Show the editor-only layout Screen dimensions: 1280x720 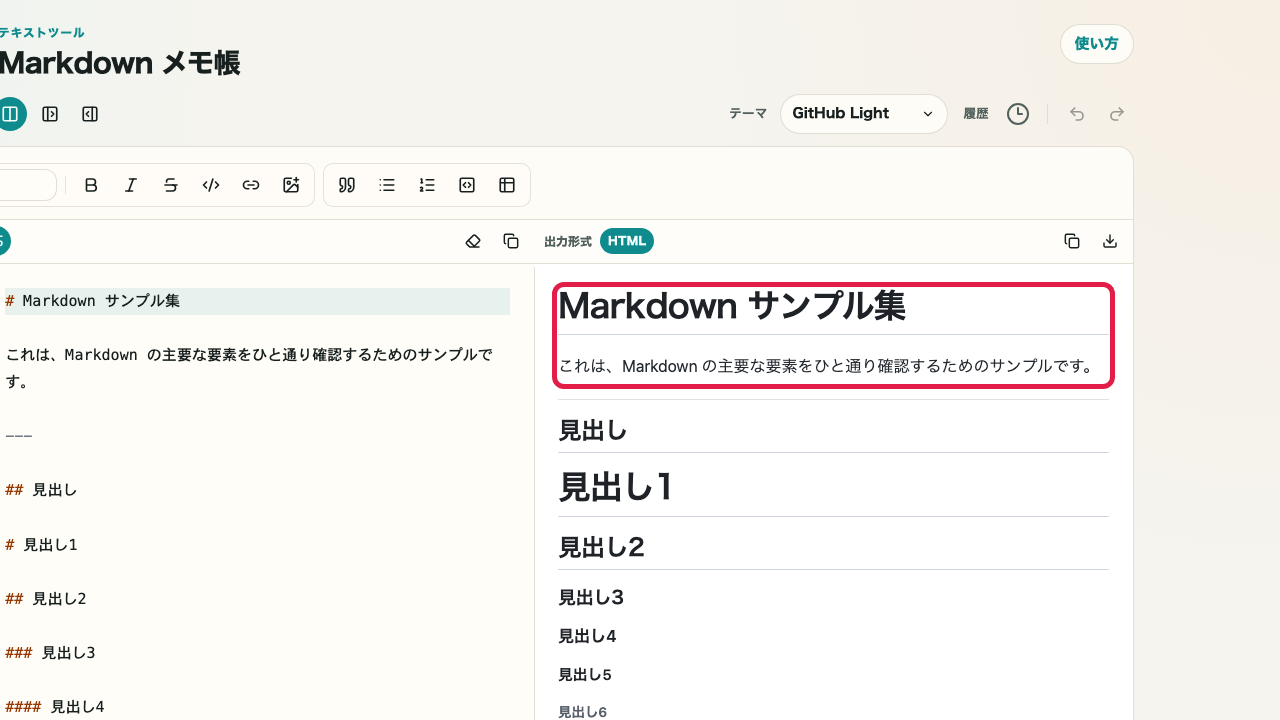50,114
